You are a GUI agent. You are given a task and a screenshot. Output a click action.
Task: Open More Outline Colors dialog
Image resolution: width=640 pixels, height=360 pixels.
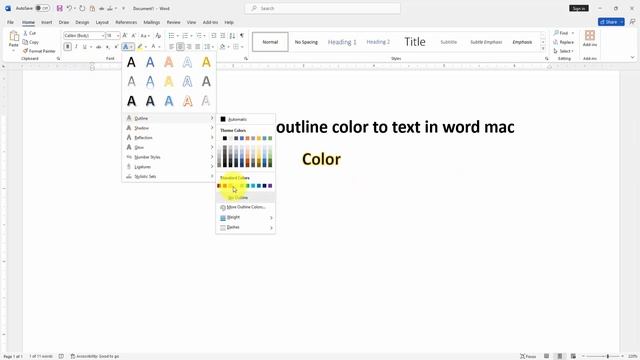[x=246, y=207]
